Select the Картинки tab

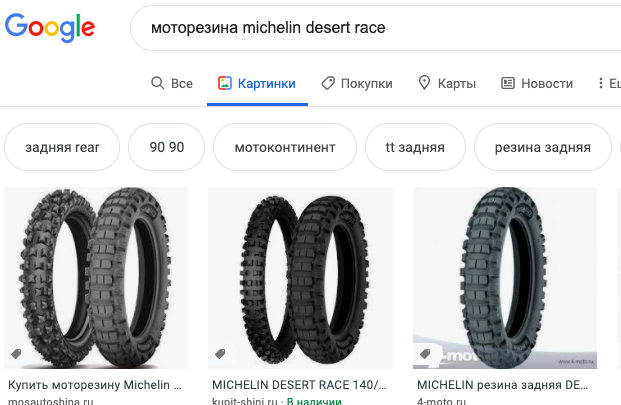pos(258,83)
